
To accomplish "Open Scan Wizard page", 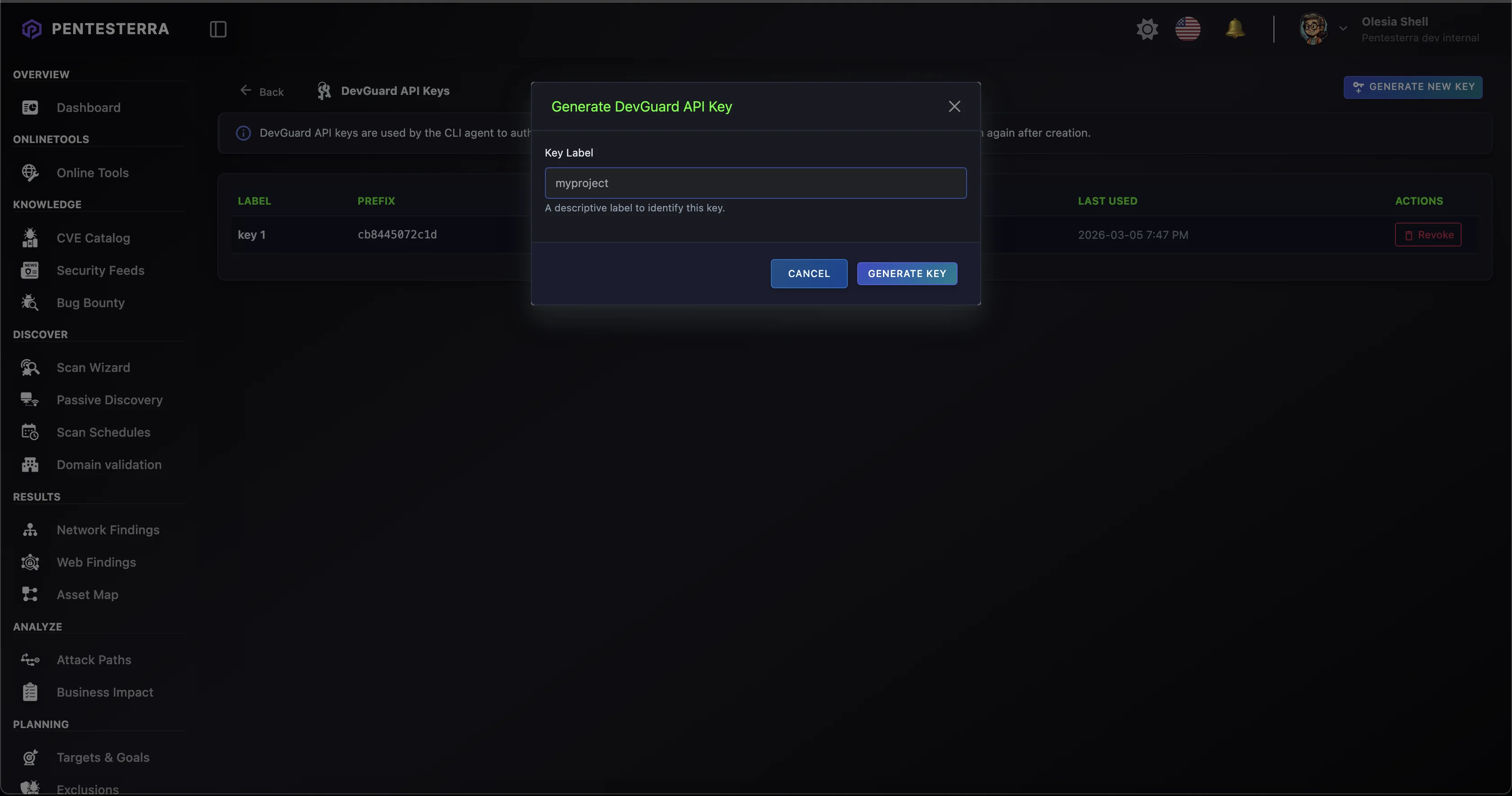I will [93, 367].
